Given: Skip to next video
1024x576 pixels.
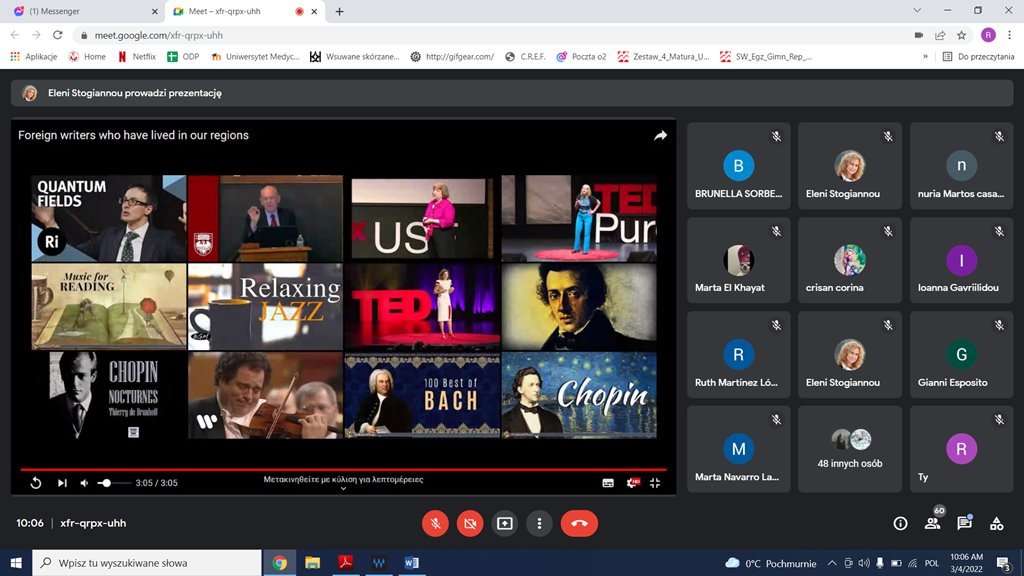Looking at the screenshot, I should click(x=62, y=483).
